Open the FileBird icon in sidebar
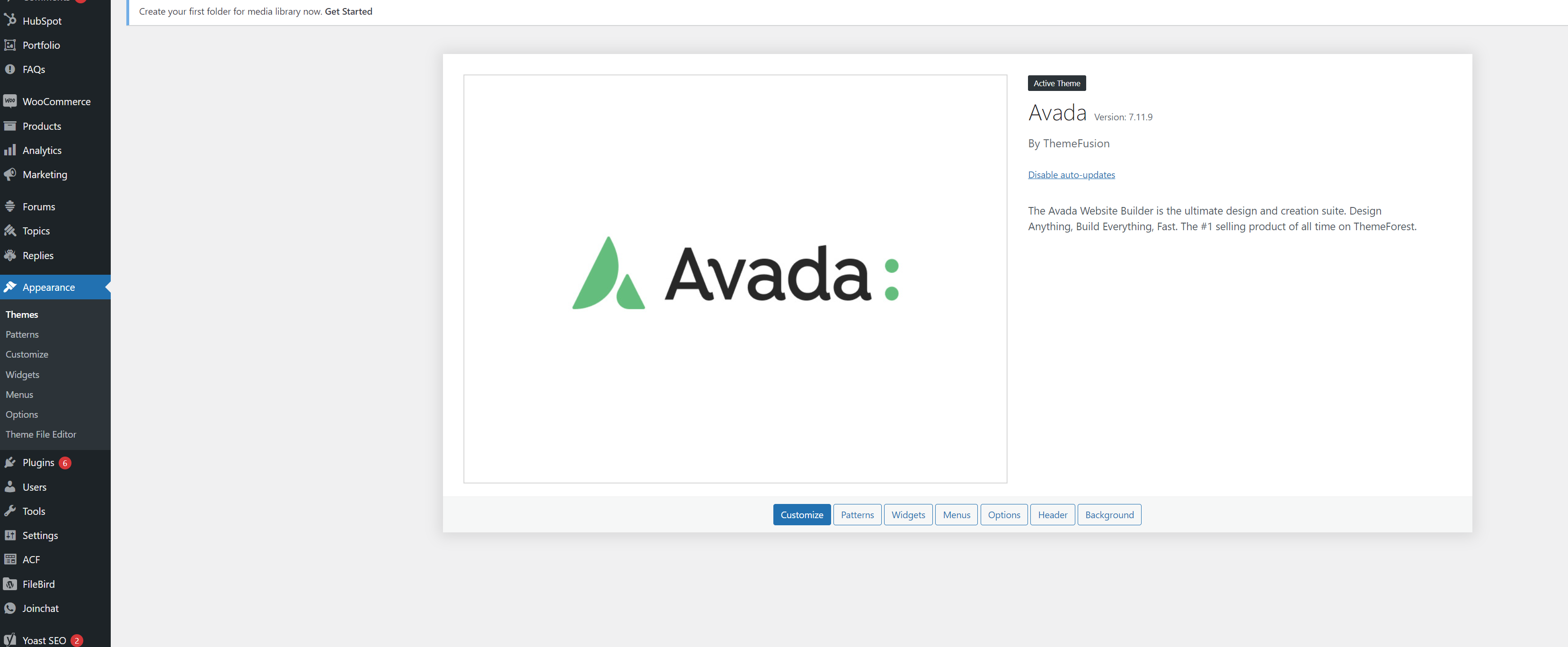1568x647 pixels. tap(11, 583)
